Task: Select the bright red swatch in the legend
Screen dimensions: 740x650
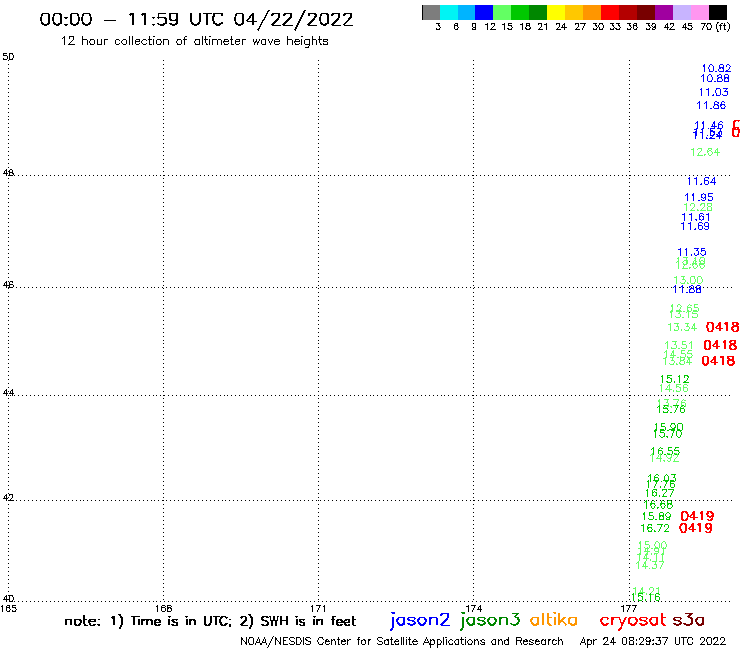Action: 610,12
